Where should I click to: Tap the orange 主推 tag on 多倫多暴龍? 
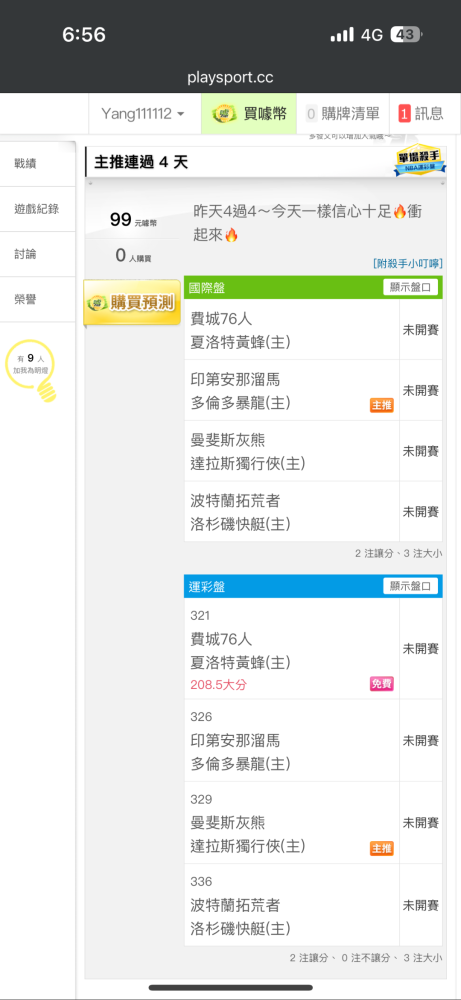point(382,406)
